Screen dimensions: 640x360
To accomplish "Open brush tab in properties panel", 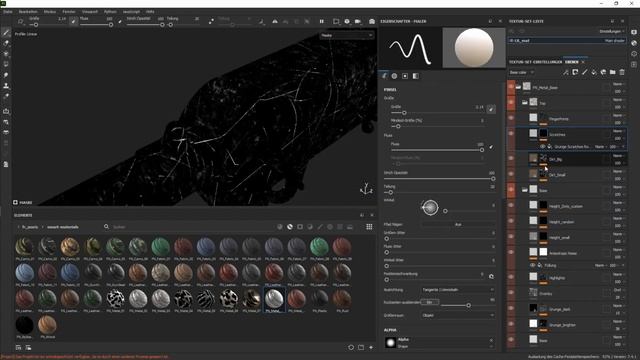I will [x=384, y=76].
